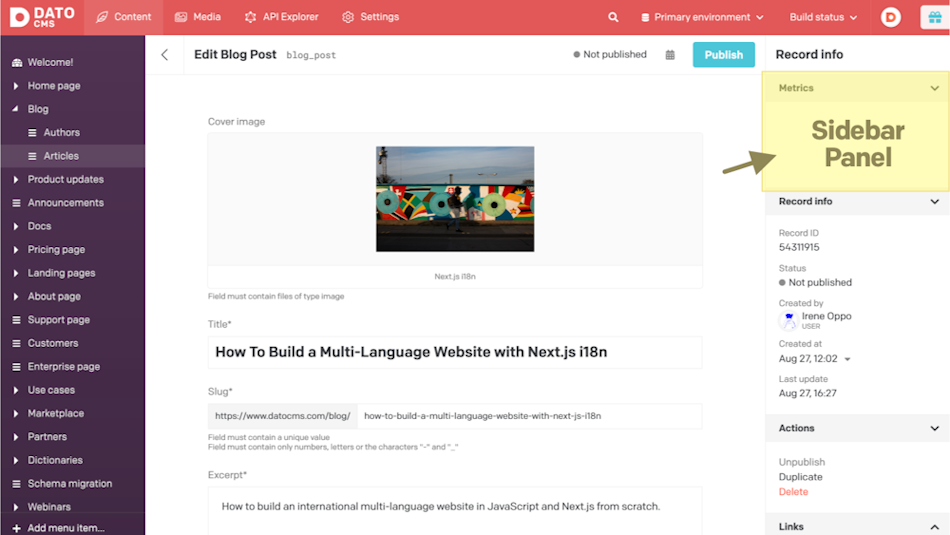Screen dimensions: 950x535
Task: Click the Not published status in header
Action: point(610,55)
